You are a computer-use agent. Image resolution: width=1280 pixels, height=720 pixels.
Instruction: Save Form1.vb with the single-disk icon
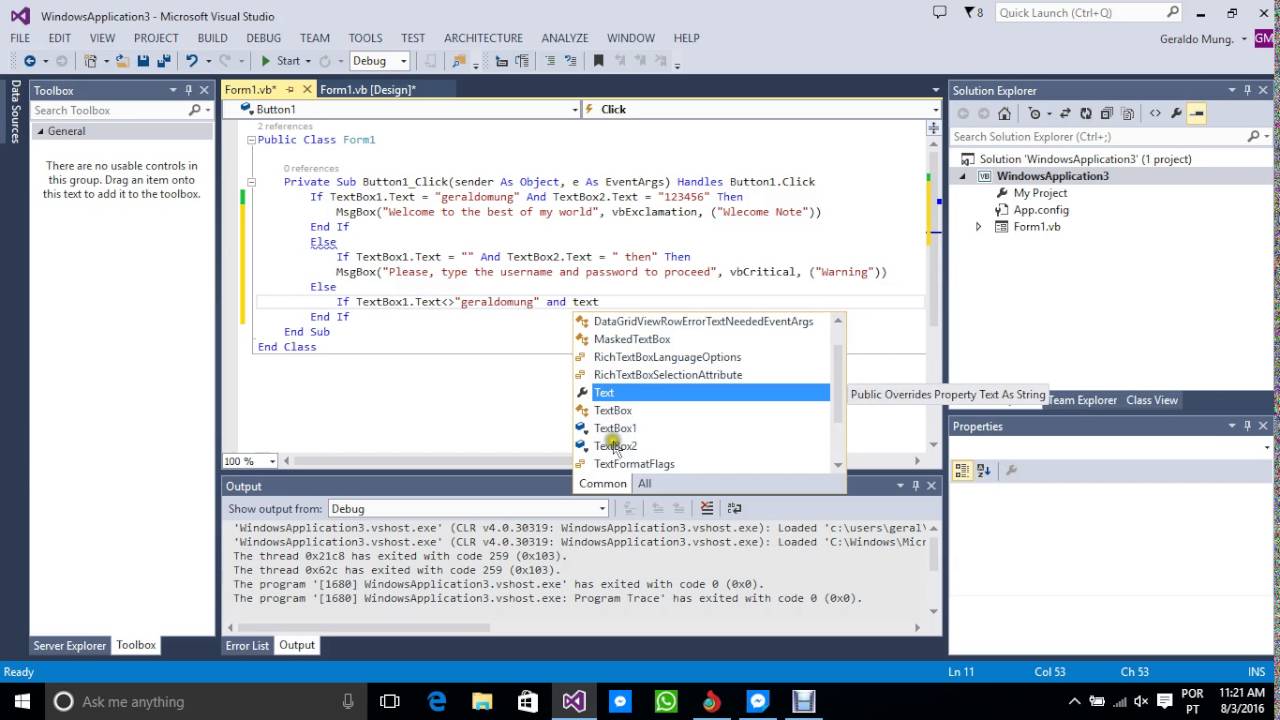point(143,61)
